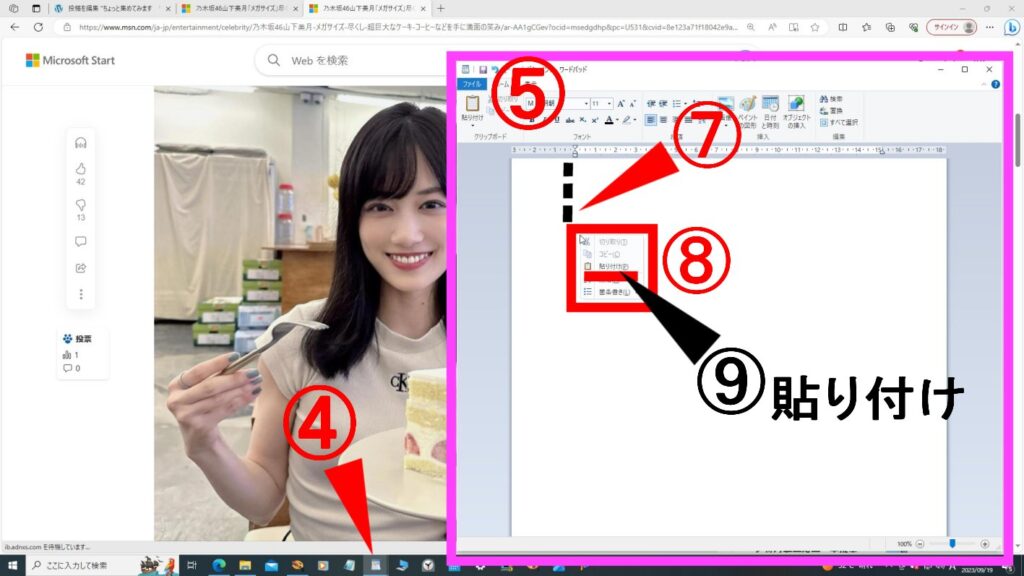The image size is (1024, 576).
Task: Open Edge settings and more (three dots)
Action: coord(990,27)
